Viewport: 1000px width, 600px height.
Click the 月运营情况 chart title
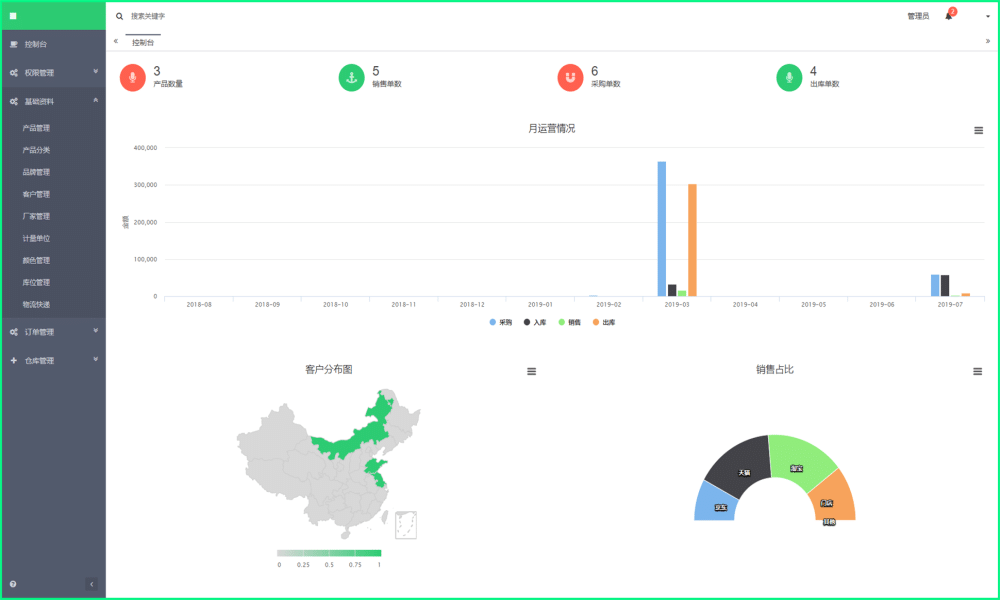click(552, 129)
